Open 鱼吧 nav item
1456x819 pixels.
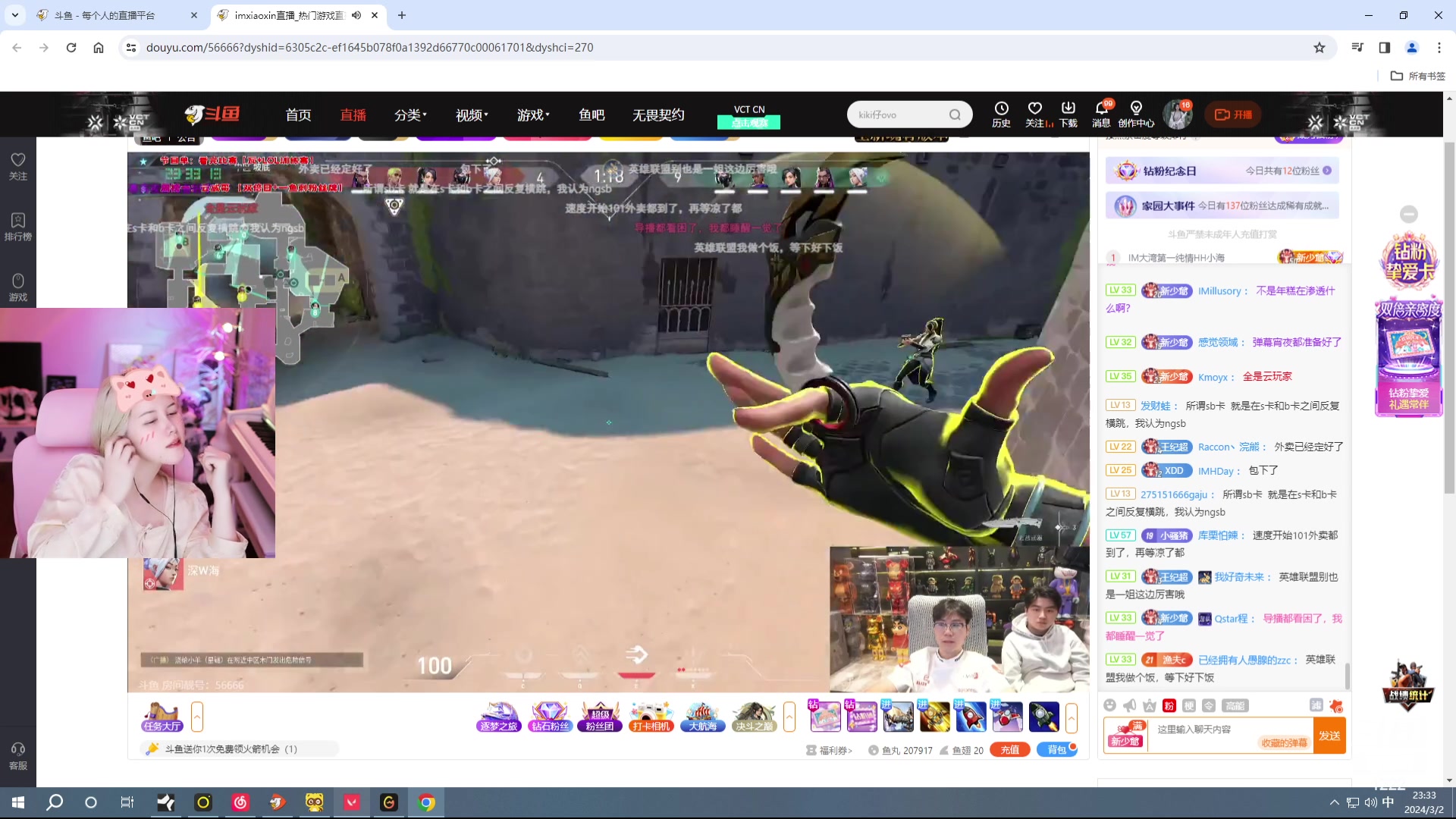point(591,115)
